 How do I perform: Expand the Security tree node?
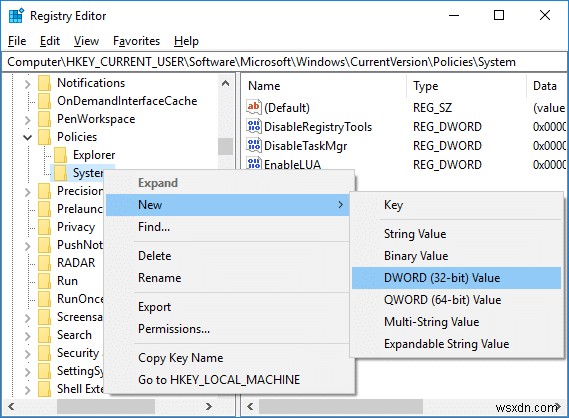point(28,354)
